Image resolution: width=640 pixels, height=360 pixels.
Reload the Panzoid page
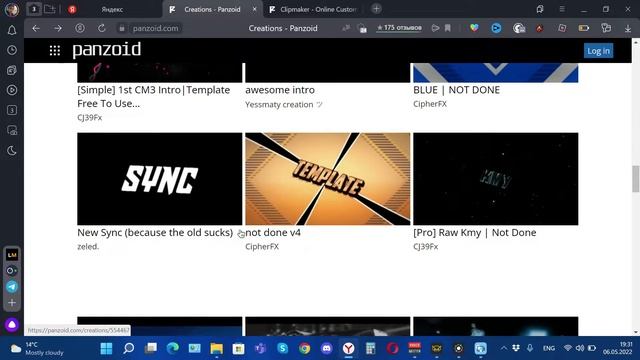(102, 28)
